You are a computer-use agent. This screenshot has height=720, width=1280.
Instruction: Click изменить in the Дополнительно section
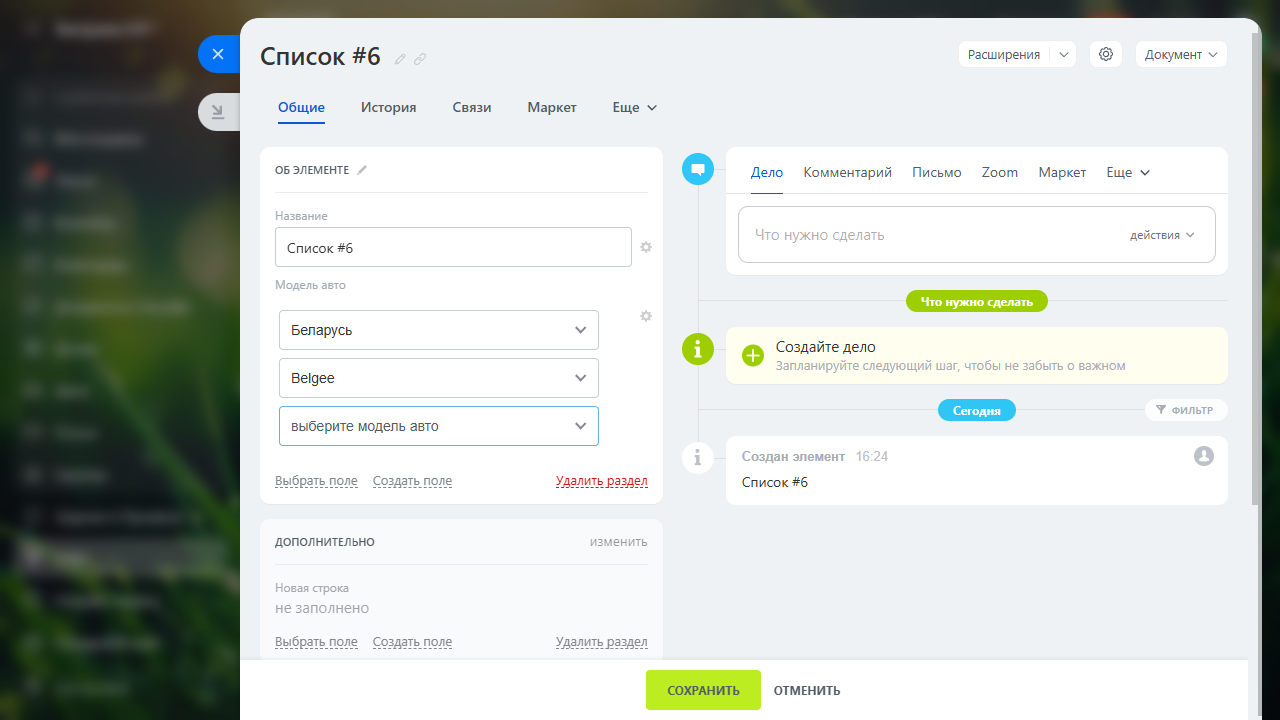click(618, 542)
